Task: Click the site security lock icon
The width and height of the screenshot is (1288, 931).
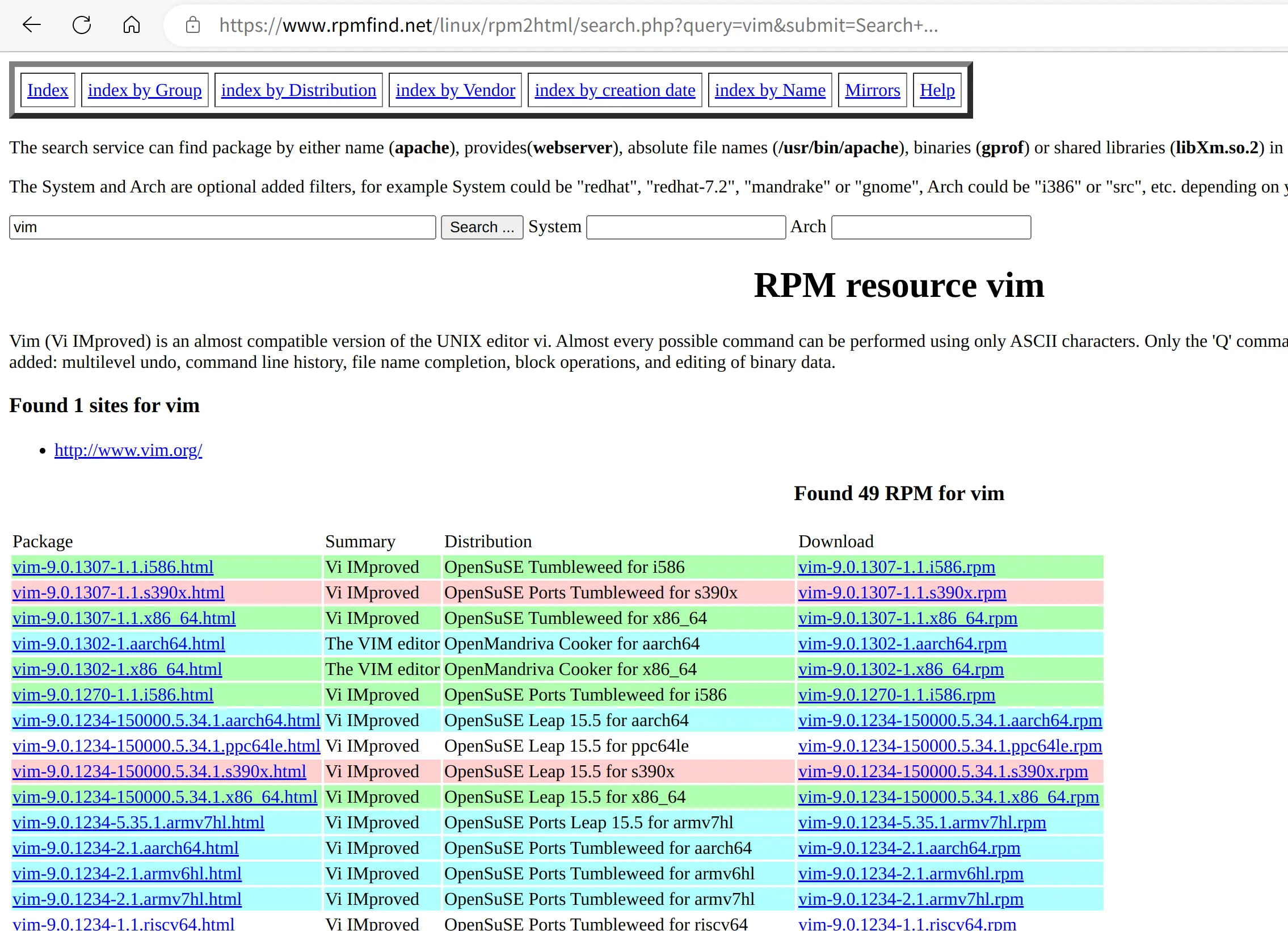Action: pyautogui.click(x=193, y=25)
